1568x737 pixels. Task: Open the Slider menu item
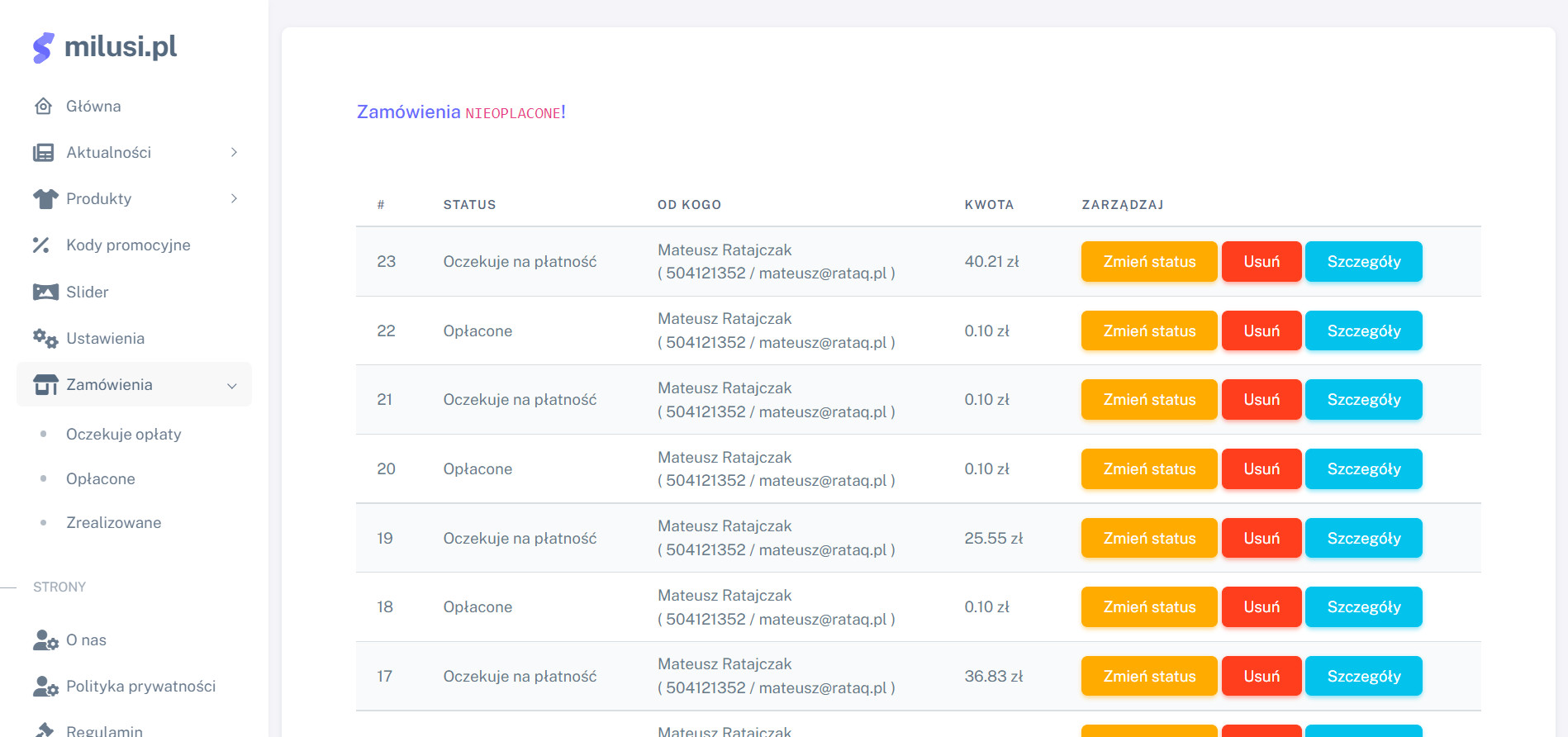(x=134, y=292)
